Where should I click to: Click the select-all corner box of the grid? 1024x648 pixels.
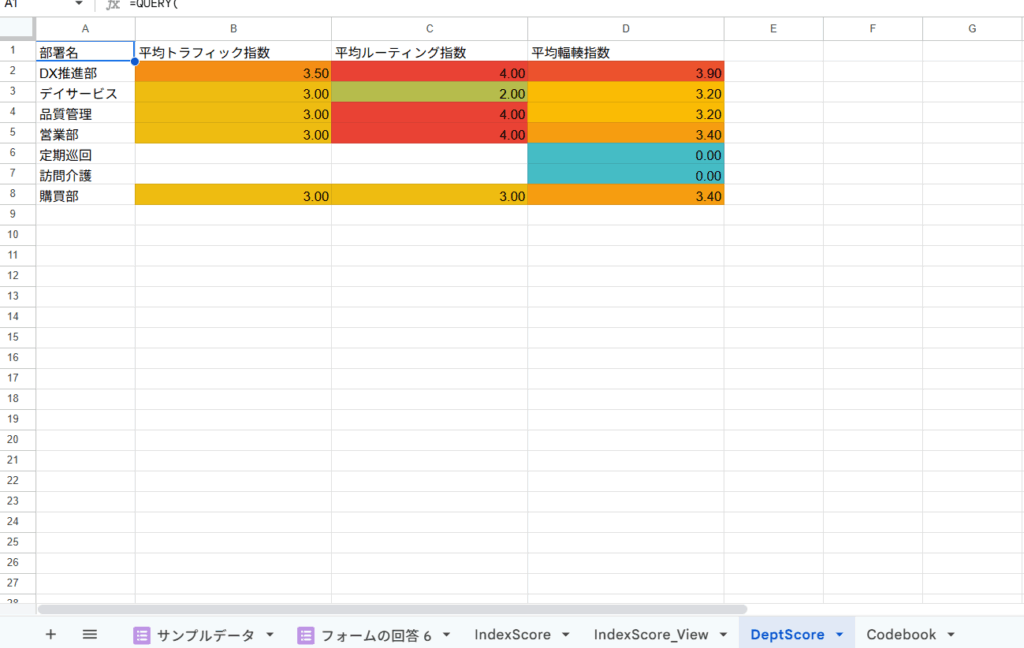(x=18, y=29)
